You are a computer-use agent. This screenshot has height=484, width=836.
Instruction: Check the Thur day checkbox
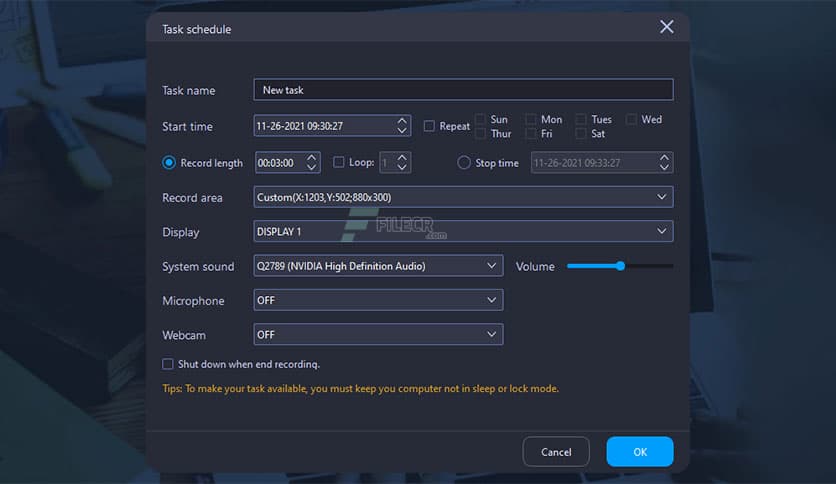[x=480, y=133]
